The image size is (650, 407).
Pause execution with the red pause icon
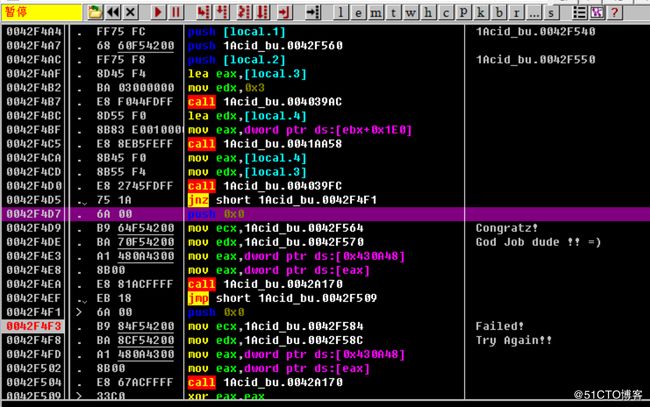pyautogui.click(x=176, y=12)
